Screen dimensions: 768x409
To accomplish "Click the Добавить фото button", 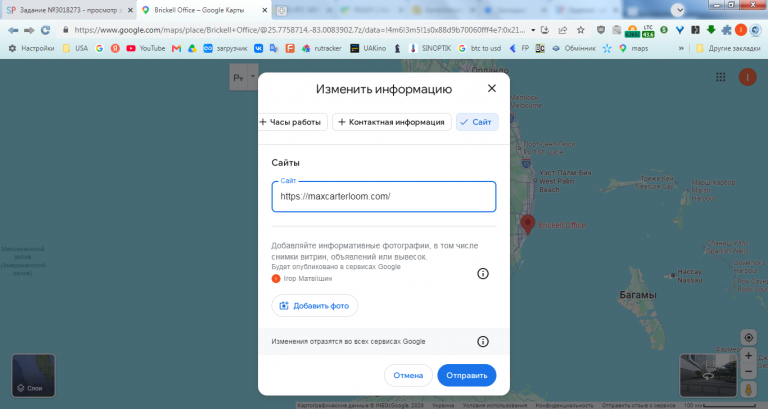I will click(314, 306).
